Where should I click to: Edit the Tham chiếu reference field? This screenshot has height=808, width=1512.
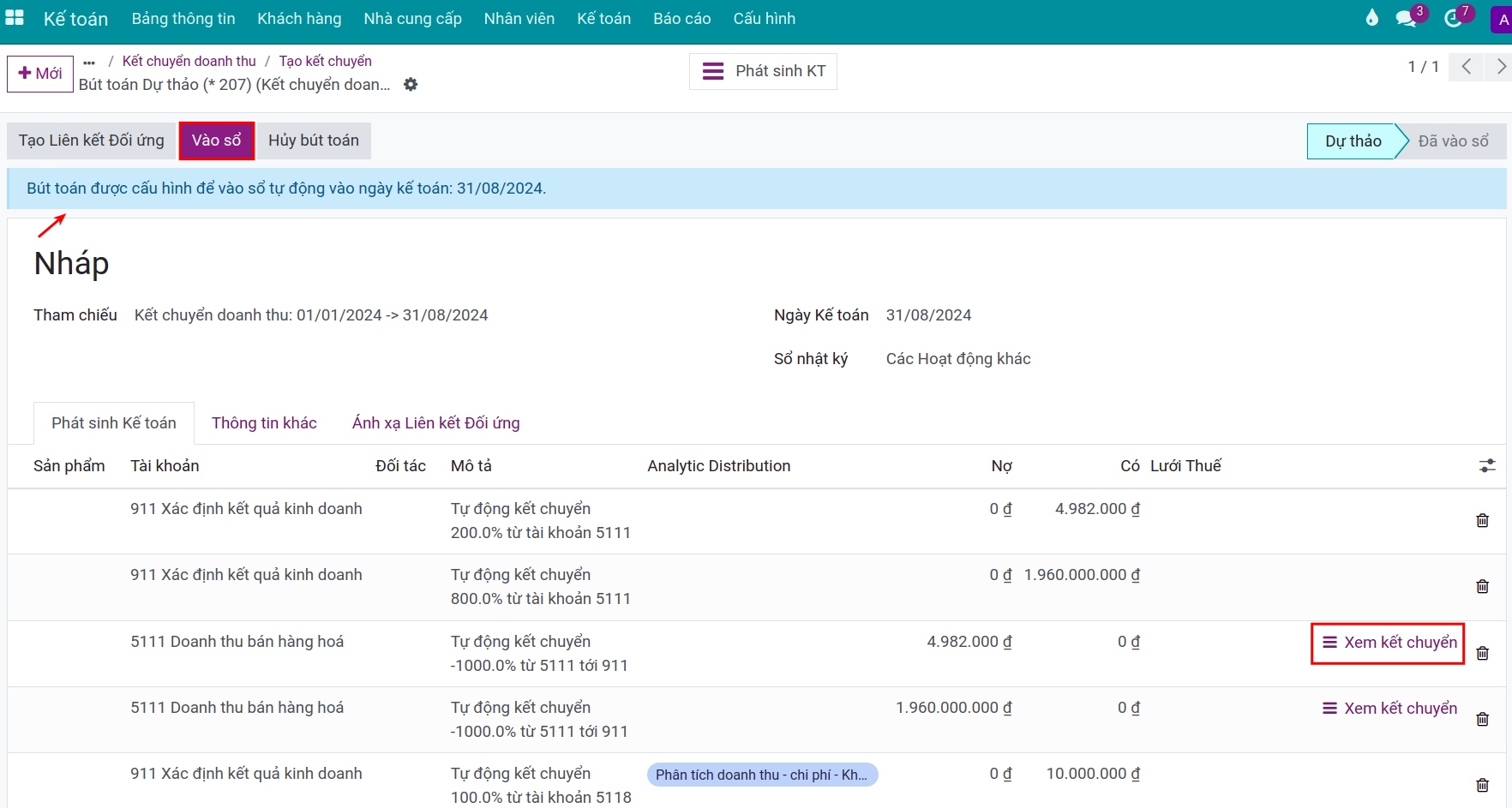(x=311, y=315)
